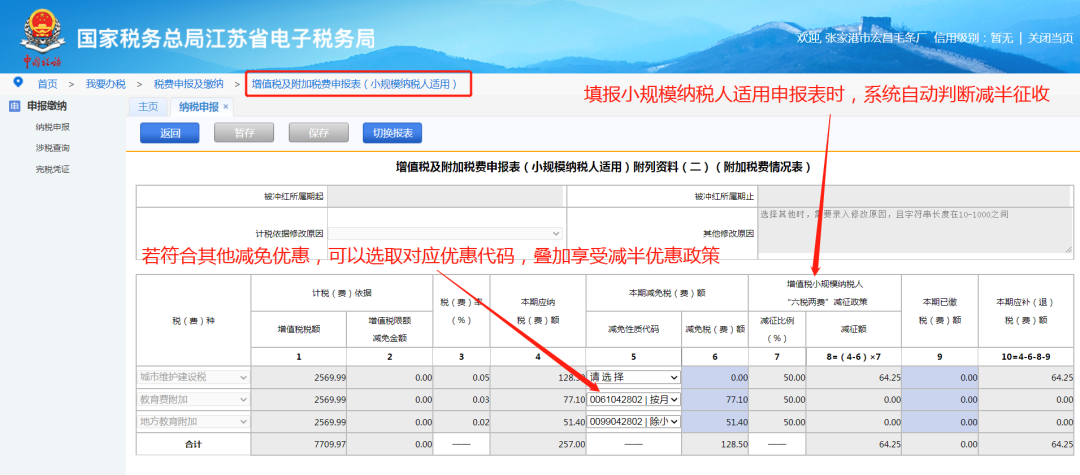The width and height of the screenshot is (1080, 475).
Task: Click the 增值税税额 column header
Action: tap(299, 329)
